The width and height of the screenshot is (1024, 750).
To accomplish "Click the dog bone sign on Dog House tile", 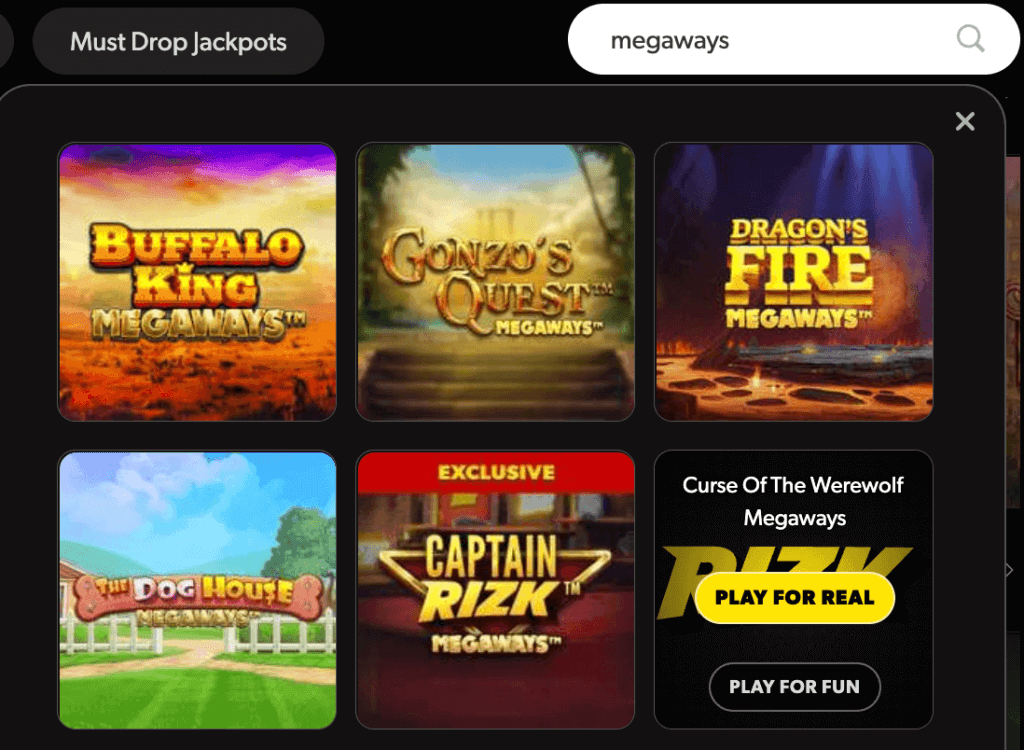I will point(198,595).
